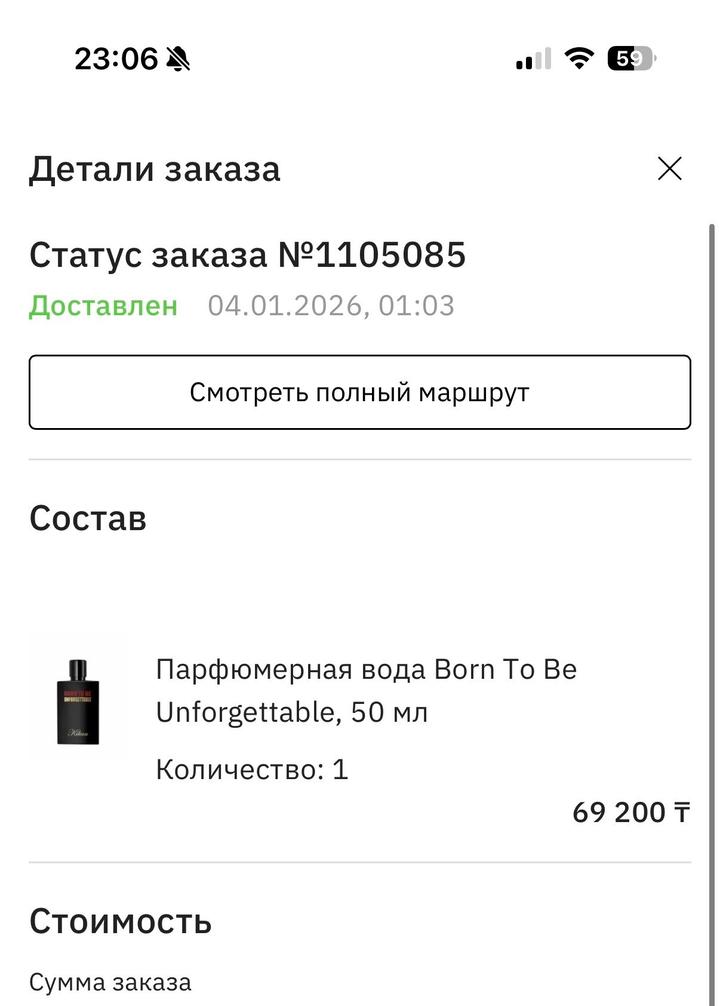The image size is (720, 1006).
Task: Tap the Стоимость section heading
Action: click(120, 920)
